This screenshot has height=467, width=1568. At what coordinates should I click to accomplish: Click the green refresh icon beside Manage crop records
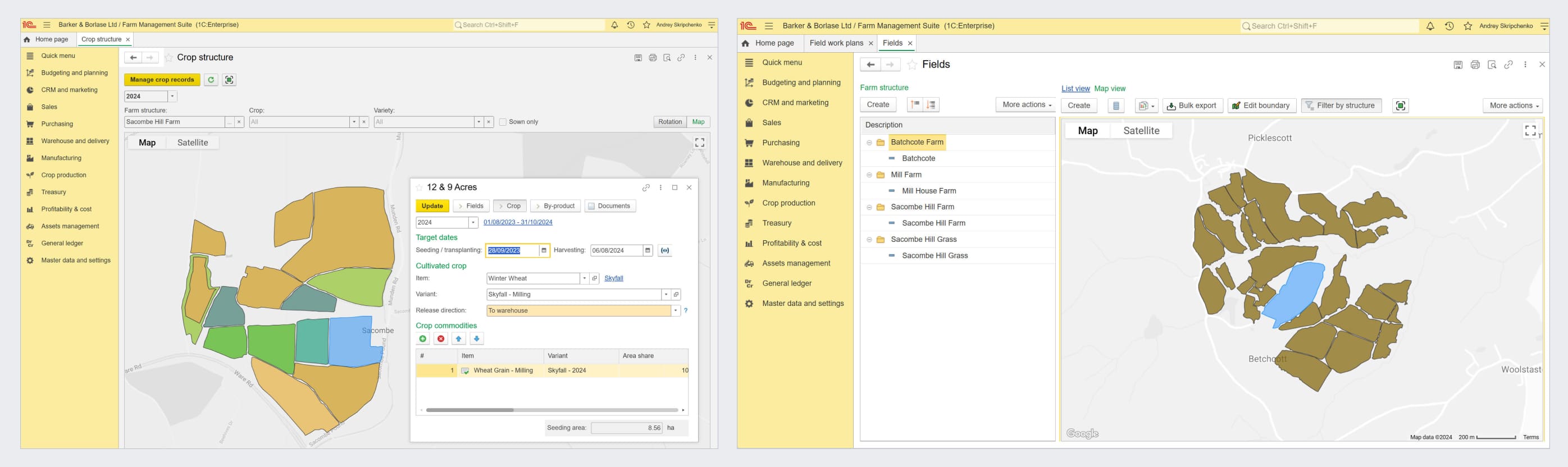211,80
